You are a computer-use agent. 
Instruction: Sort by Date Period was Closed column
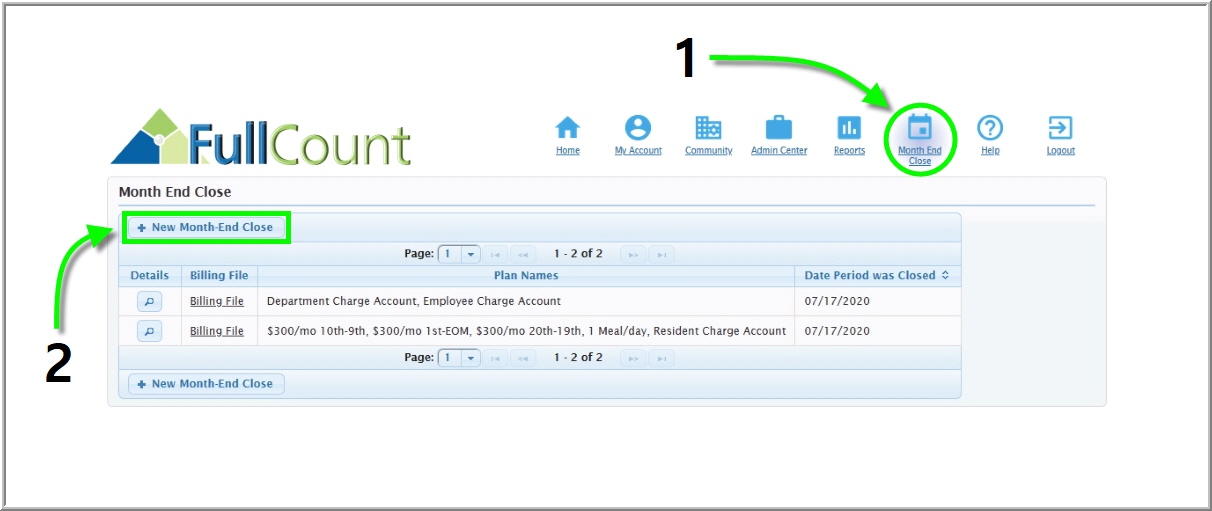click(876, 275)
